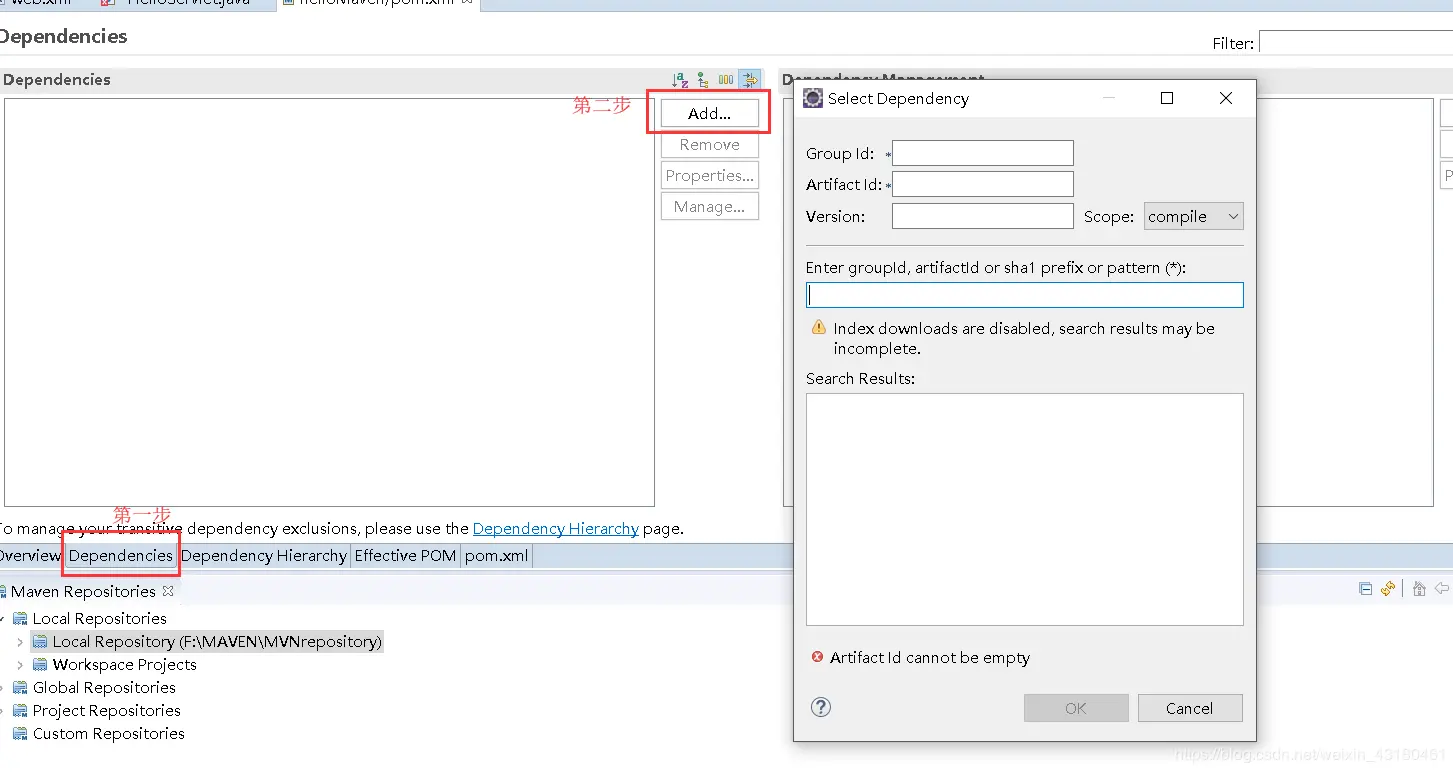Click the groupId/artifactId search pattern field
1453x773 pixels.
(1025, 295)
